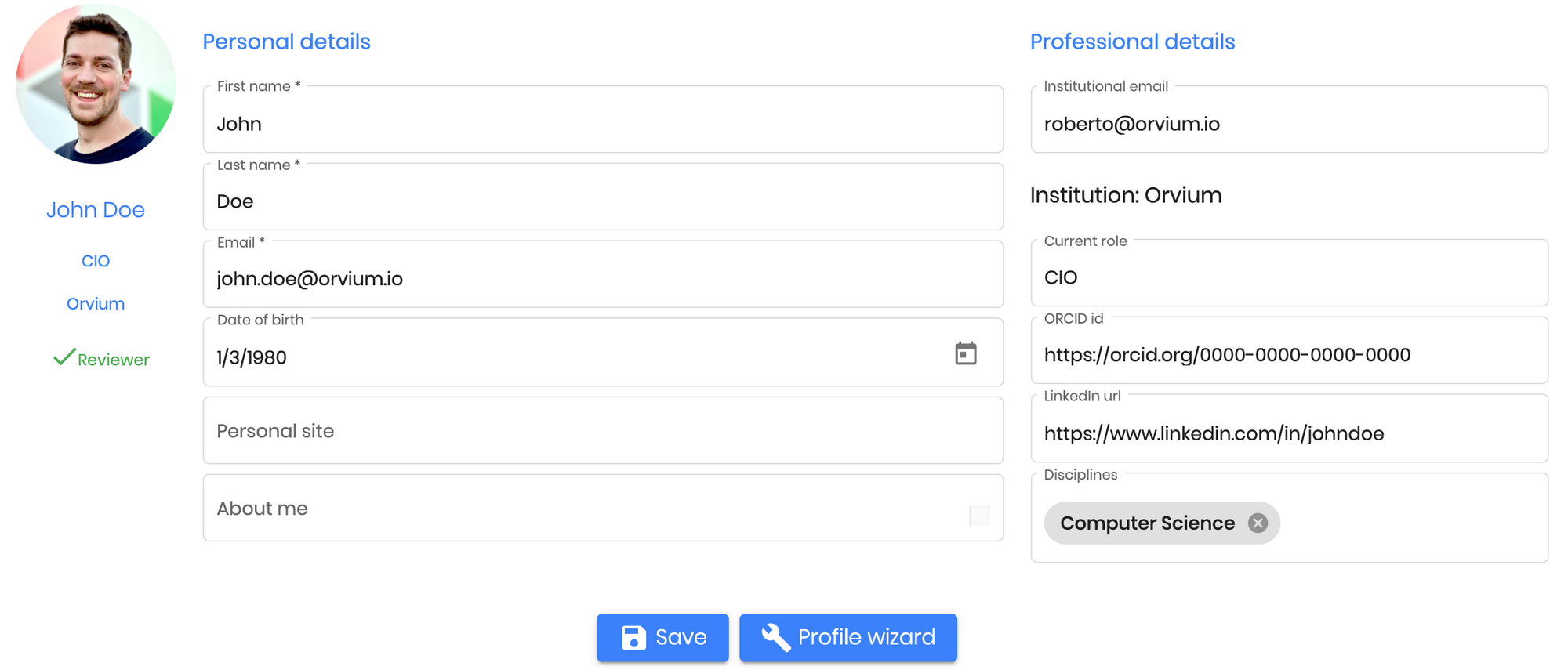Image resolution: width=1568 pixels, height=670 pixels.
Task: Click the green Reviewer checkmark icon
Action: [x=64, y=357]
